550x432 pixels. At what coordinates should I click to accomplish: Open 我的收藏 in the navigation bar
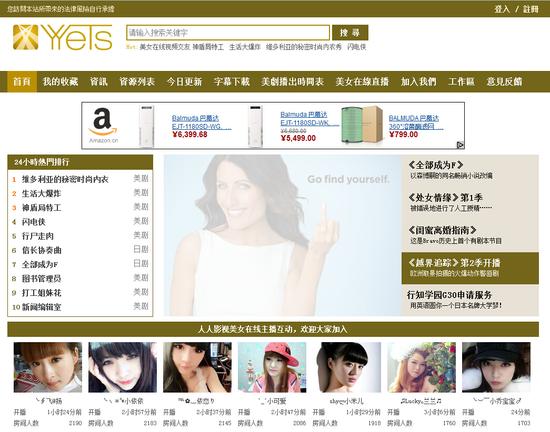pyautogui.click(x=60, y=82)
